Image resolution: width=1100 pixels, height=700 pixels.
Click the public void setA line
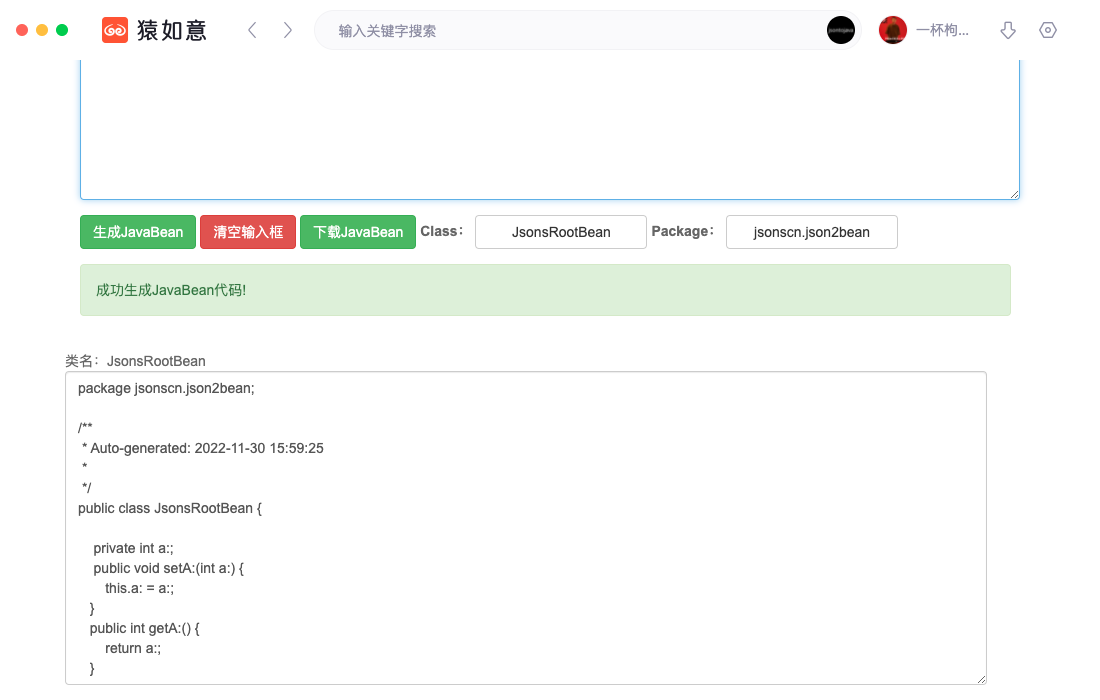coord(168,568)
